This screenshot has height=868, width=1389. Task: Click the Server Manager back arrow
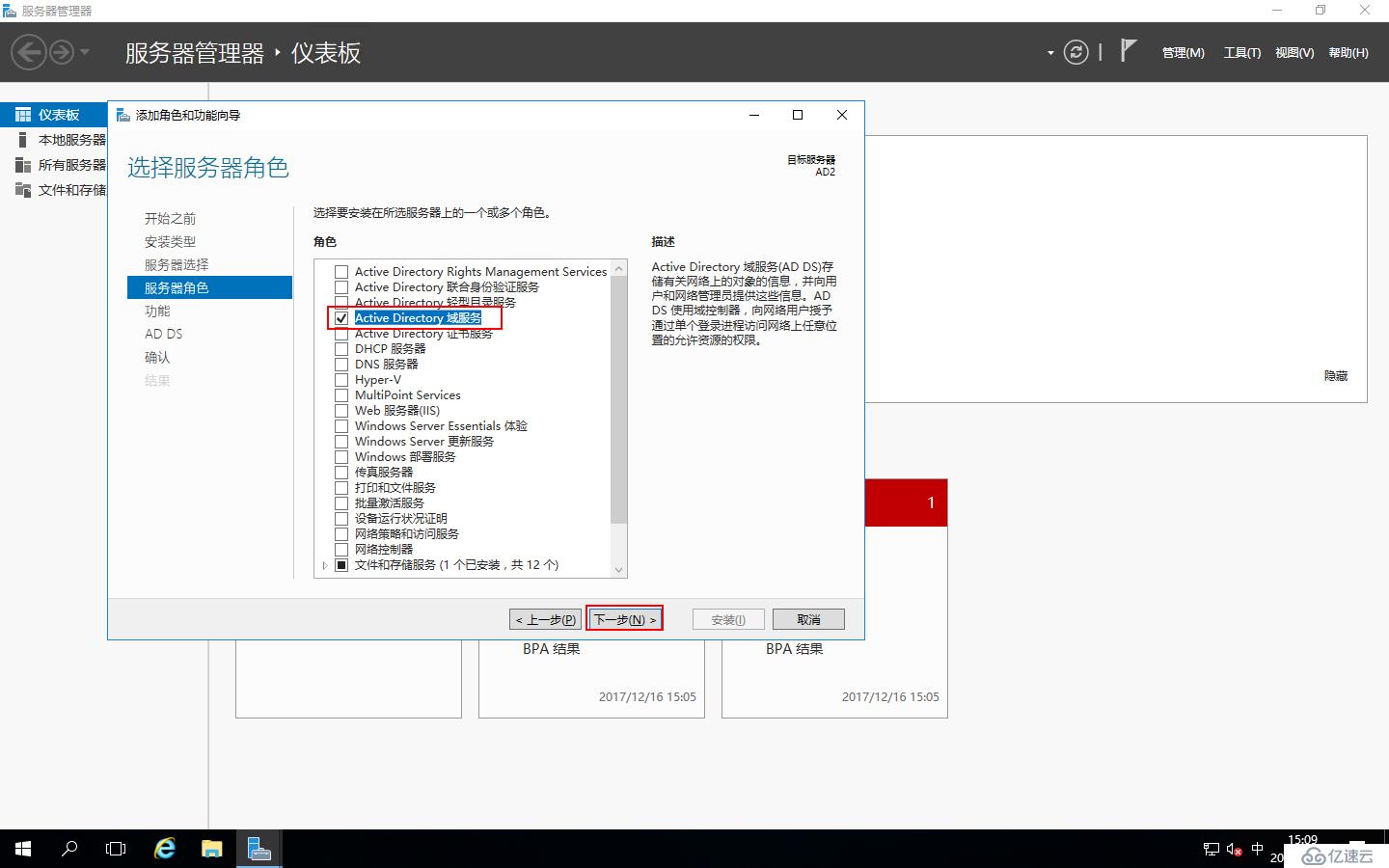pyautogui.click(x=29, y=52)
